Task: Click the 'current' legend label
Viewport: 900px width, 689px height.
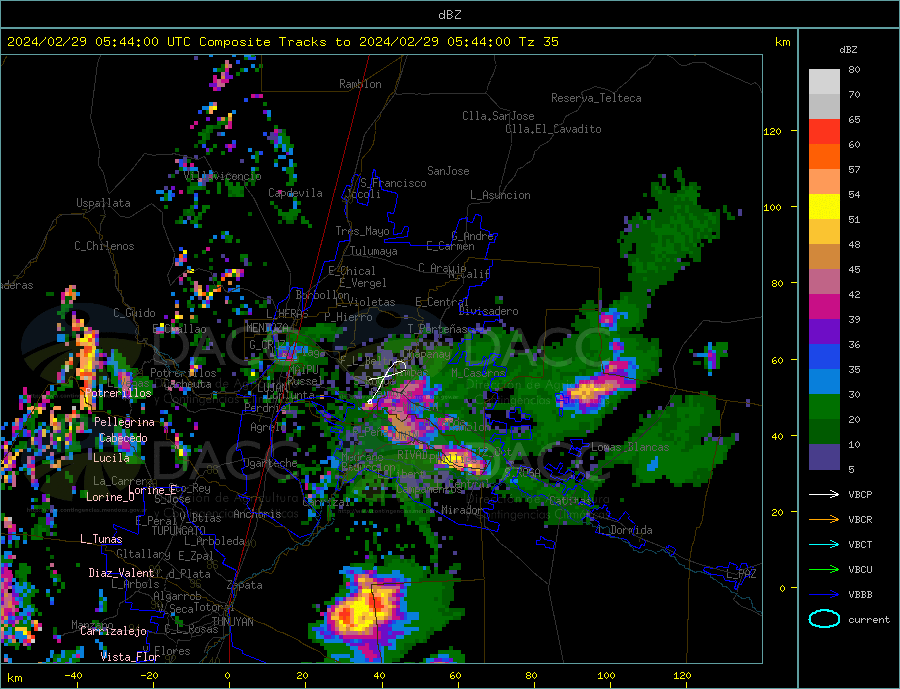Action: (868, 620)
